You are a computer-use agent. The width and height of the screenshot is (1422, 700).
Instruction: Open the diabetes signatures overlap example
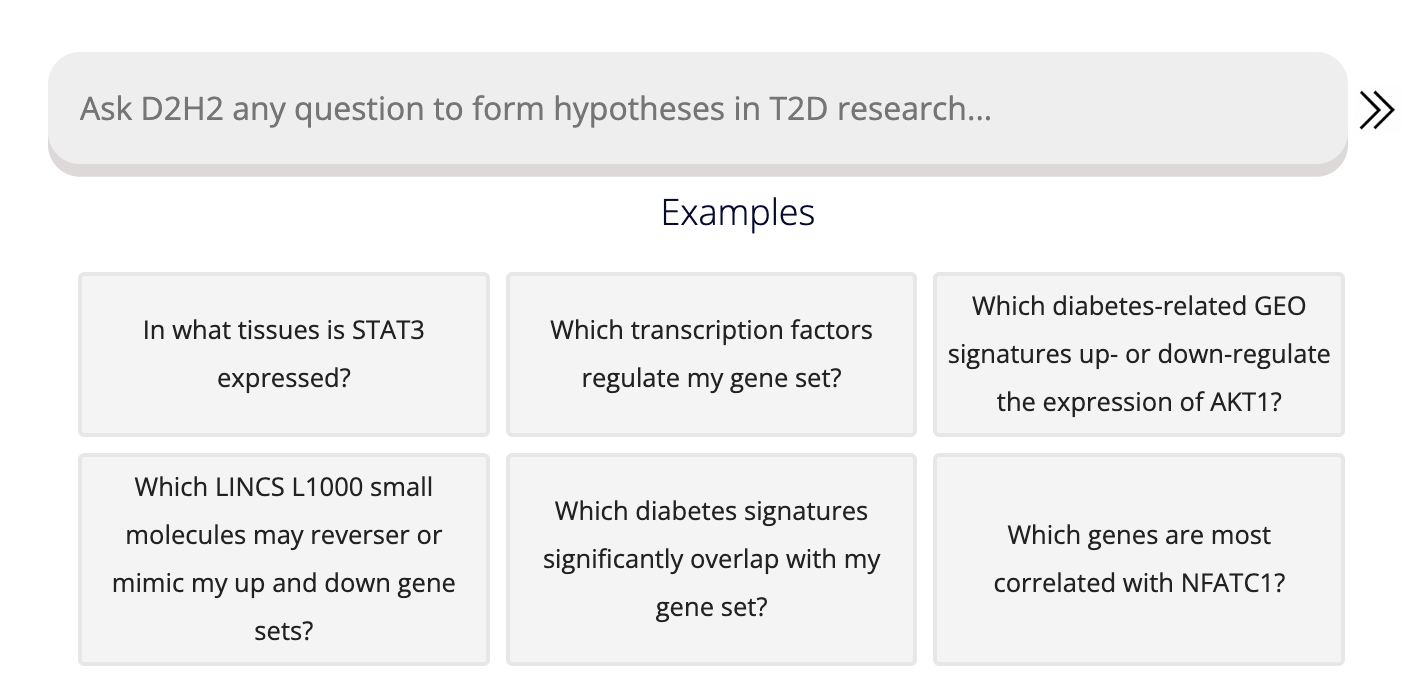(x=711, y=559)
